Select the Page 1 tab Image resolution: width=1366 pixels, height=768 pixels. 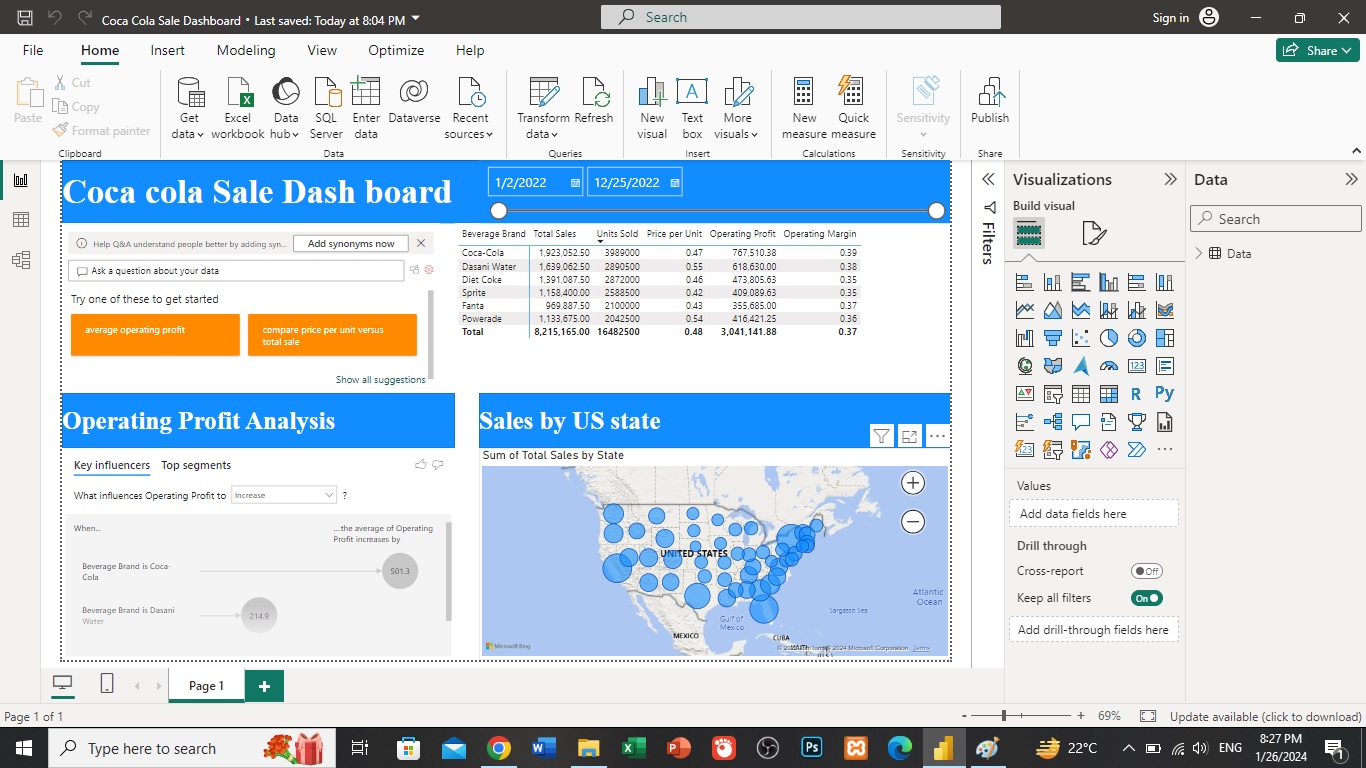point(206,685)
